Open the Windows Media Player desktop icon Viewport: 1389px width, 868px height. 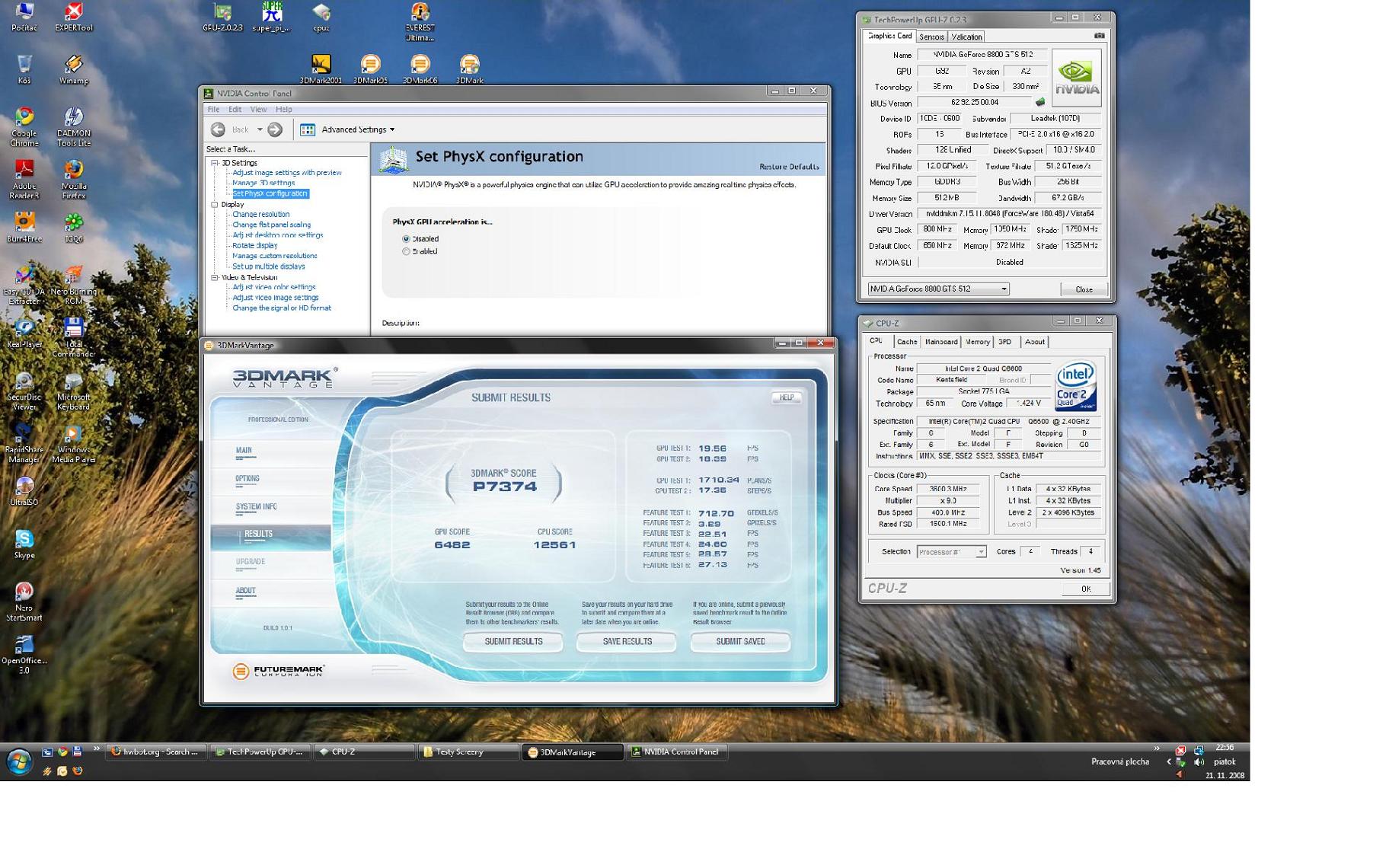point(73,443)
